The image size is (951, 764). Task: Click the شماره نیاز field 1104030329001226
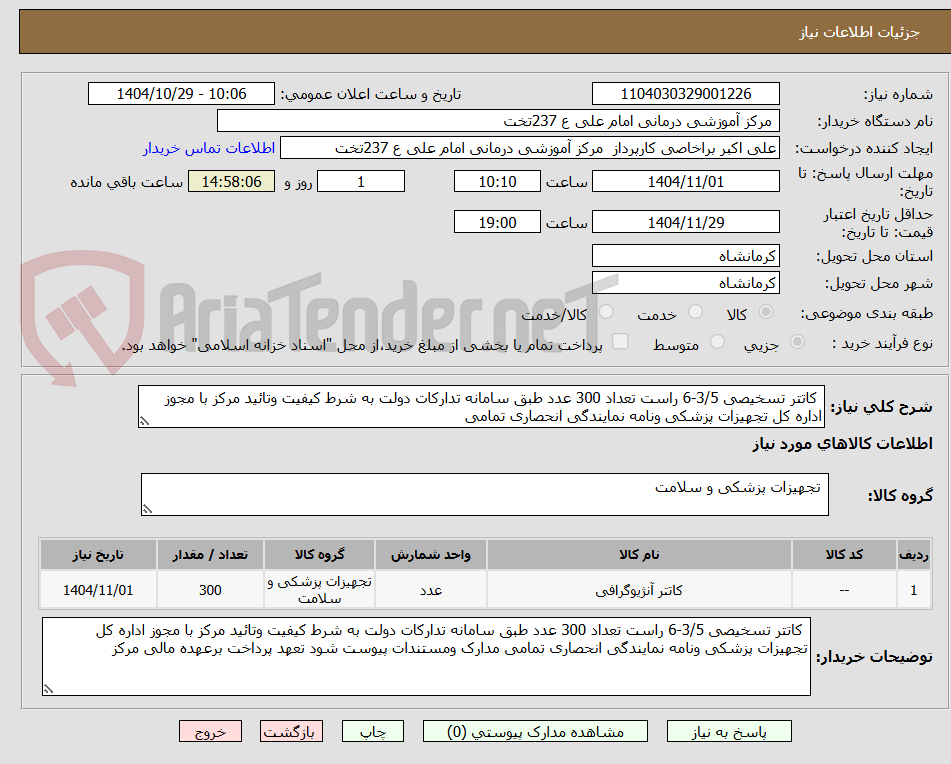[x=685, y=94]
